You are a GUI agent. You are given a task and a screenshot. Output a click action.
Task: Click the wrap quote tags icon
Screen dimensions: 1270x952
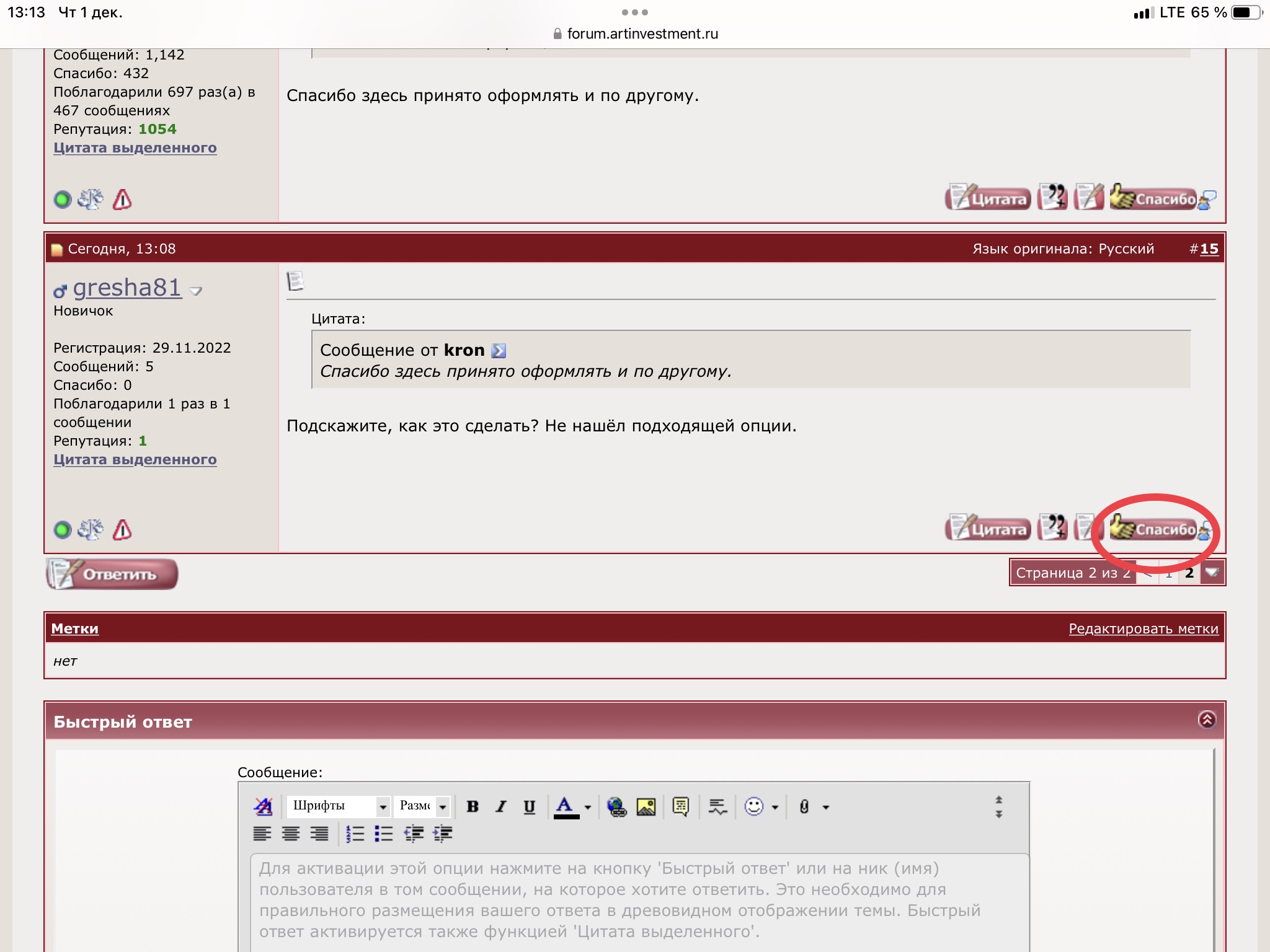coord(680,806)
